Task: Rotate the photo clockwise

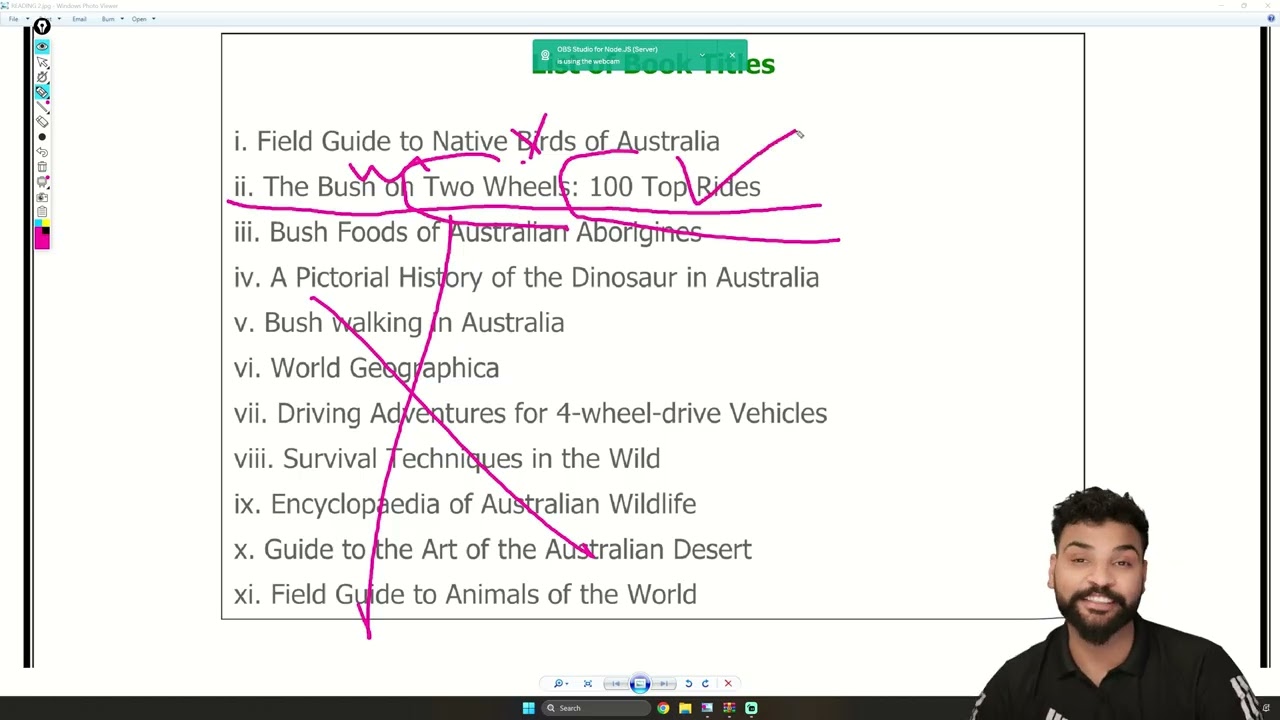Action: coord(705,683)
